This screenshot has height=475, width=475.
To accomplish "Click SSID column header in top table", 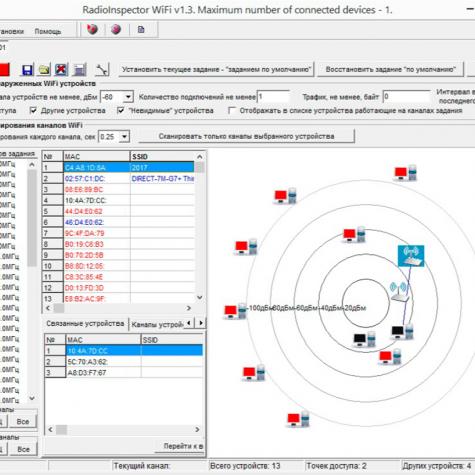I will (162, 157).
